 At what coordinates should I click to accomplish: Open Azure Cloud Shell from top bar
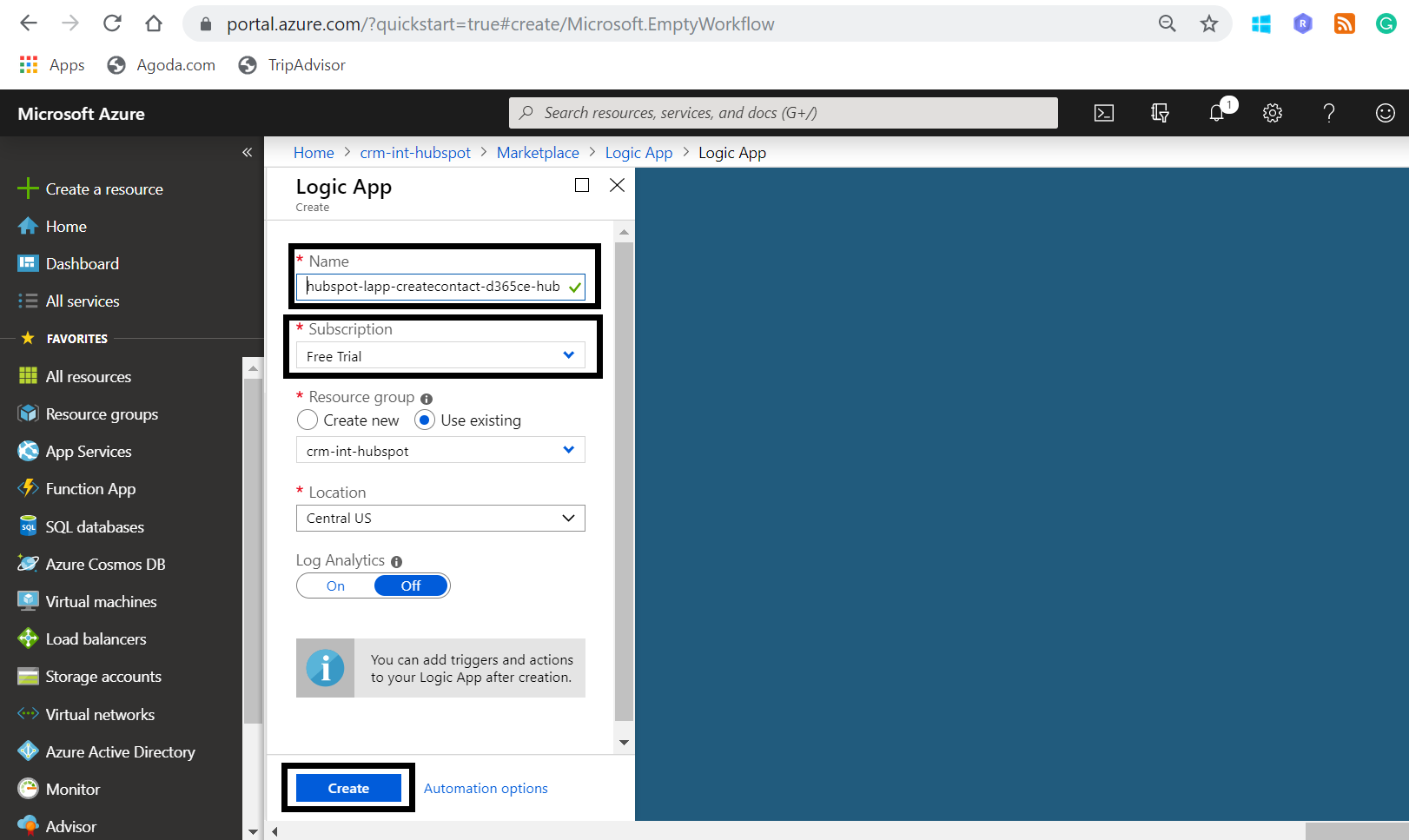[1103, 112]
